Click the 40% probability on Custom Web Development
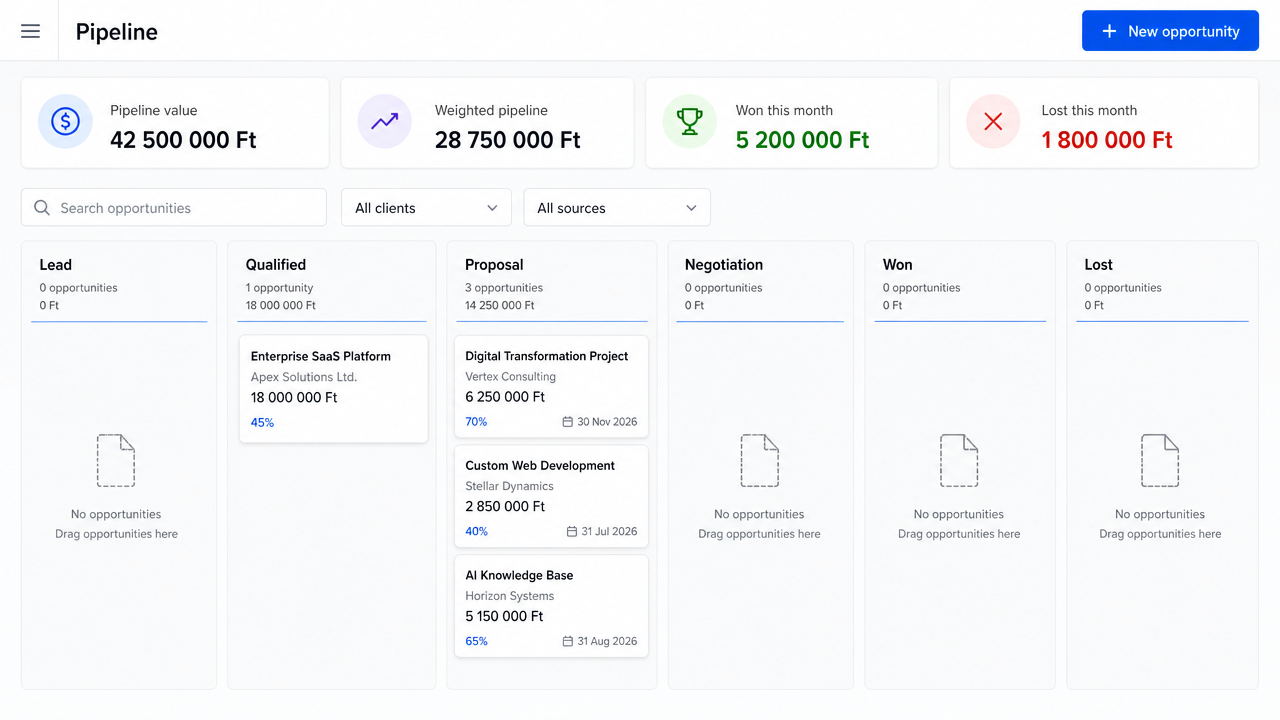Viewport: 1280px width, 720px height. pyautogui.click(x=477, y=532)
